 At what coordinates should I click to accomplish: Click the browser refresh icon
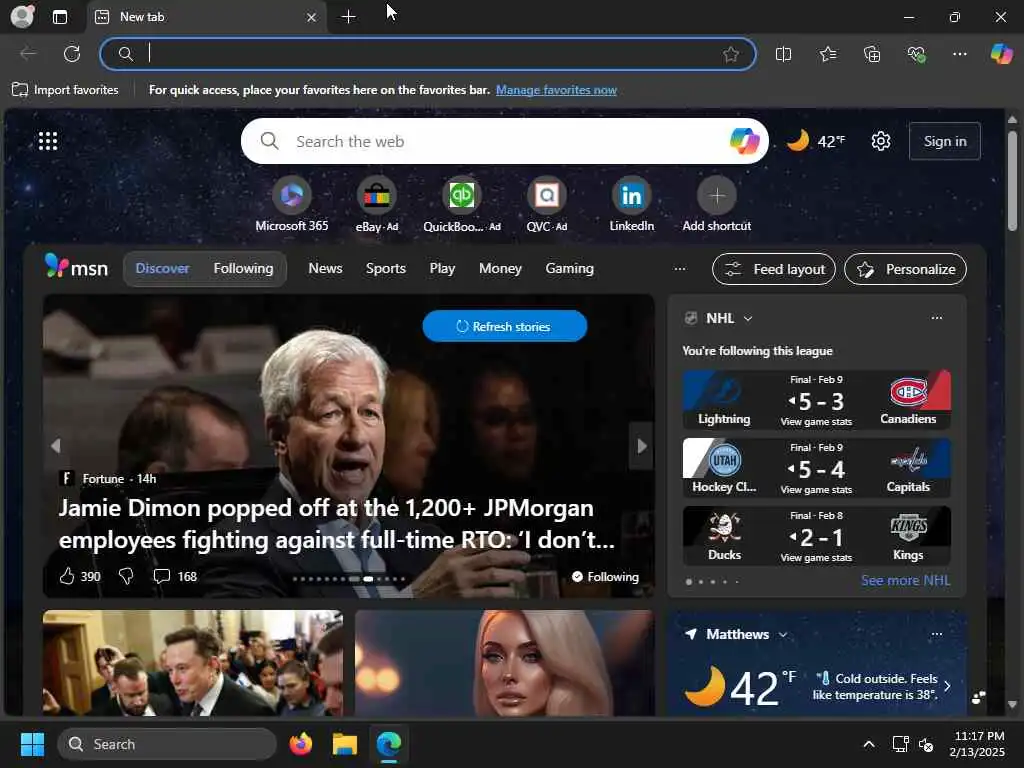(x=72, y=54)
